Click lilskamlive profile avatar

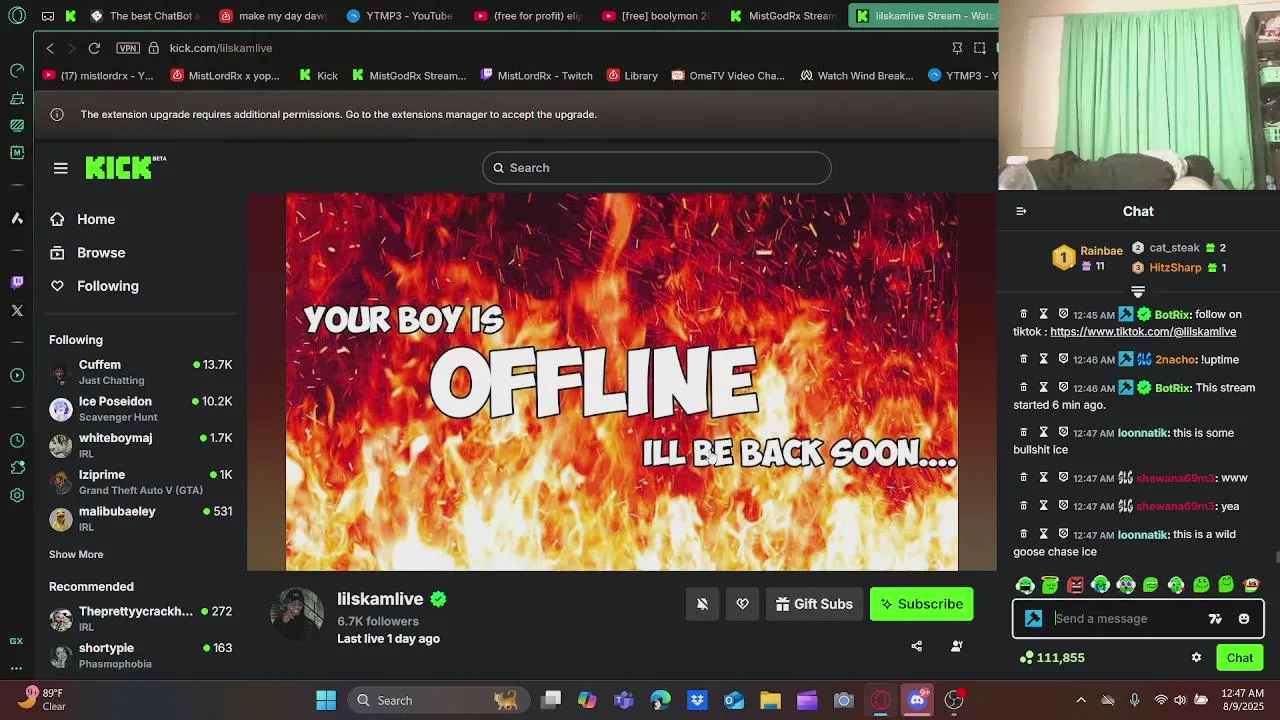click(297, 613)
